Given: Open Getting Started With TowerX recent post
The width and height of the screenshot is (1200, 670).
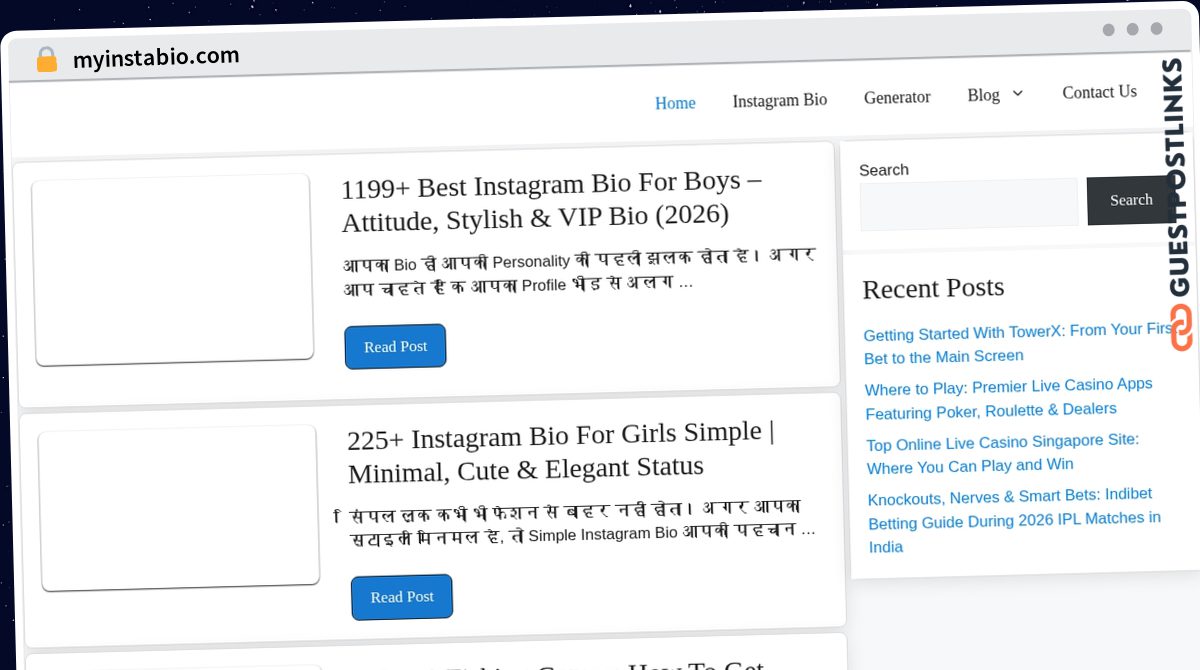Looking at the screenshot, I should (1019, 342).
